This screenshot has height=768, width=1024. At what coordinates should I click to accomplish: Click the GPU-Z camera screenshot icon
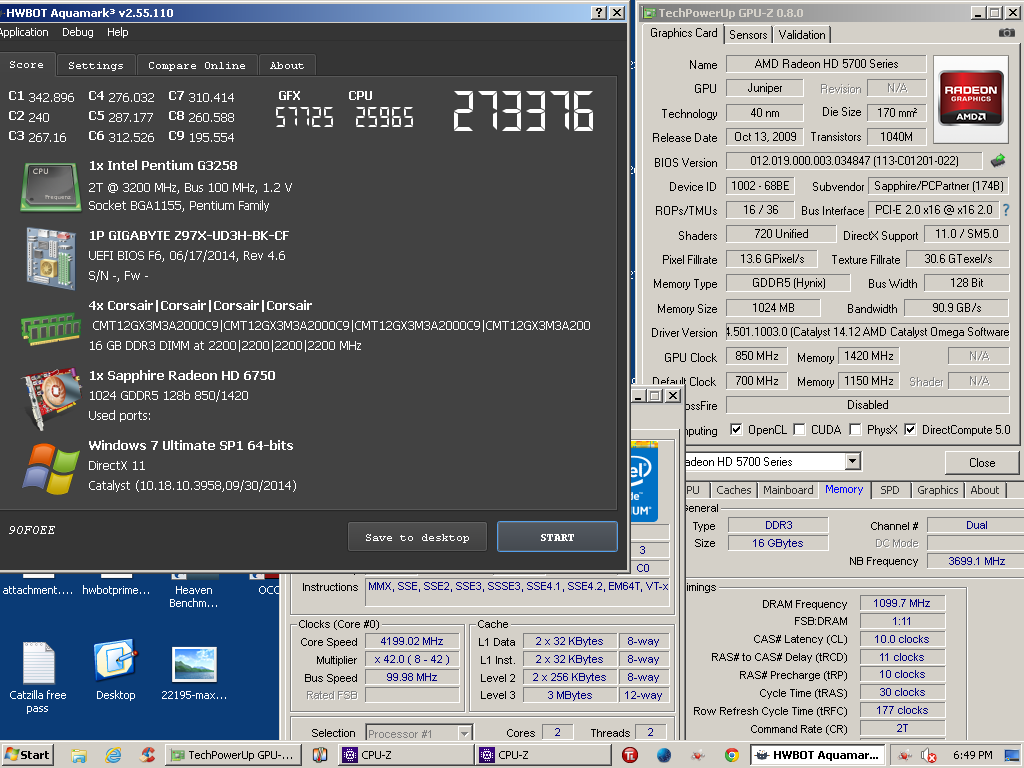(1006, 33)
